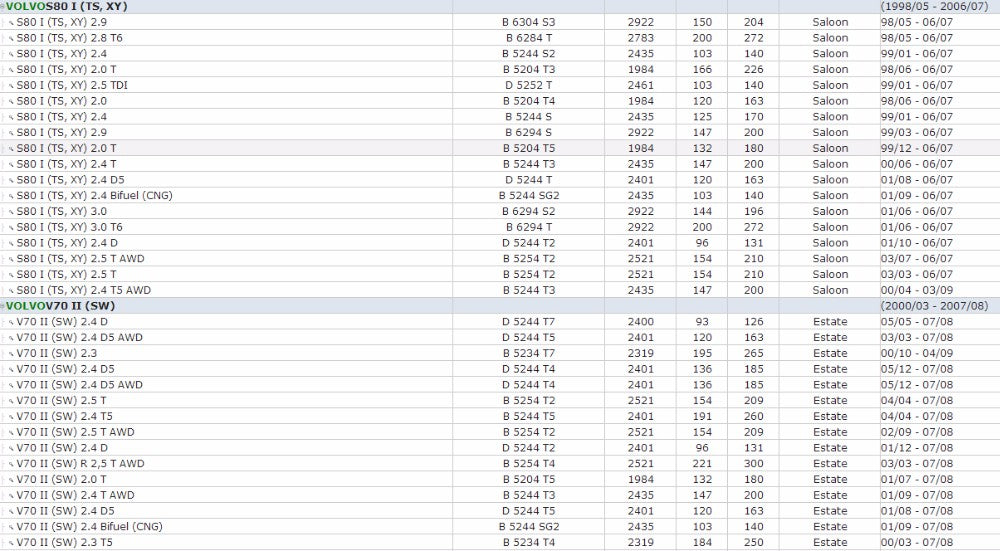This screenshot has width=1000, height=551.
Task: Click the arrow icon beside V70 II 2.4 T AWD
Action: (11, 496)
